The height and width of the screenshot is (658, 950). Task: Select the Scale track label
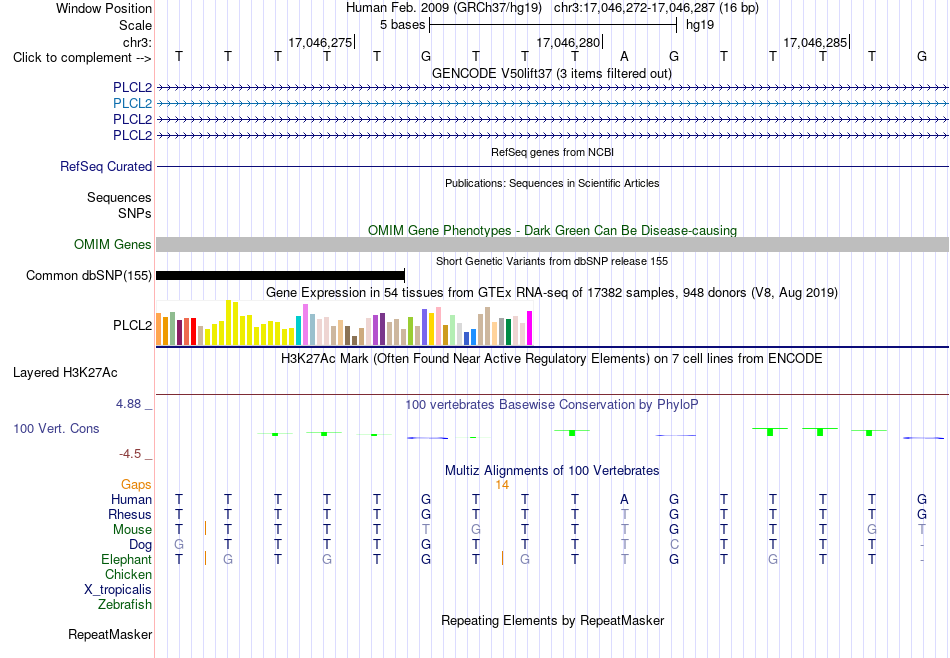tap(135, 25)
